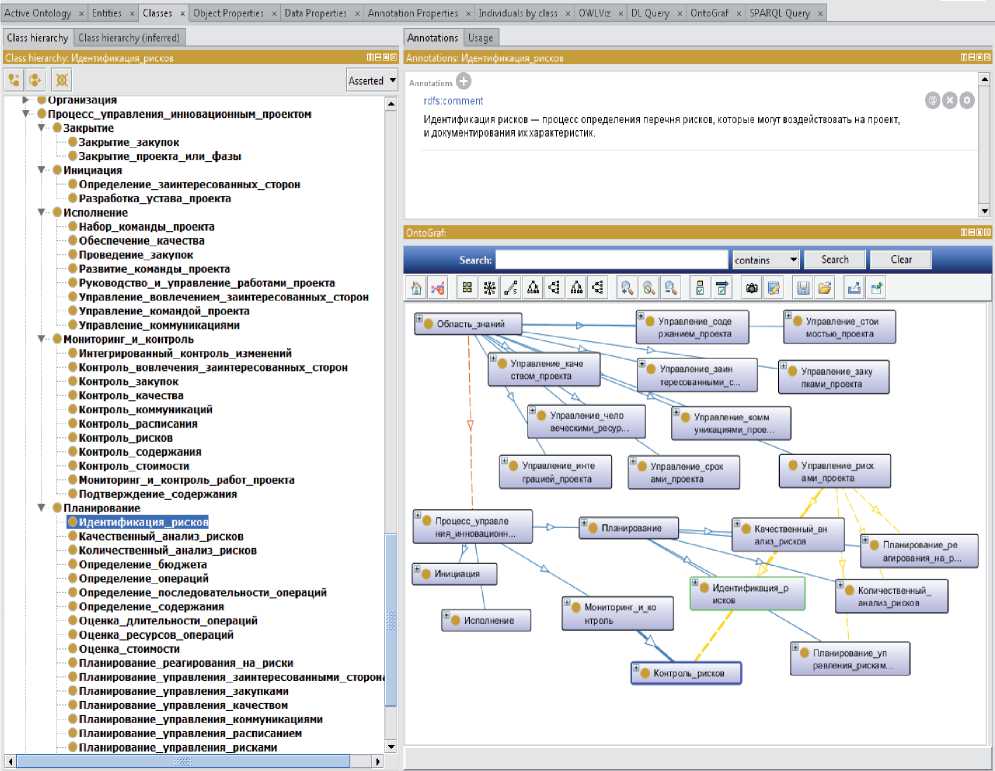Image resolution: width=995 pixels, height=771 pixels.
Task: Add a new annotation with the plus icon
Action: click(x=464, y=81)
